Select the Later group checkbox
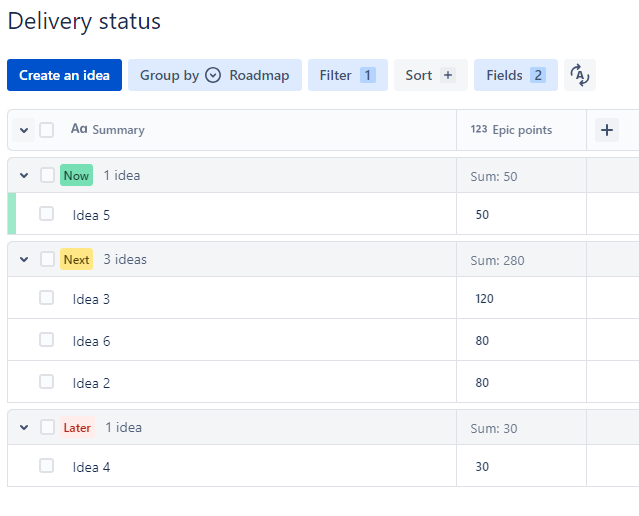 (x=47, y=427)
